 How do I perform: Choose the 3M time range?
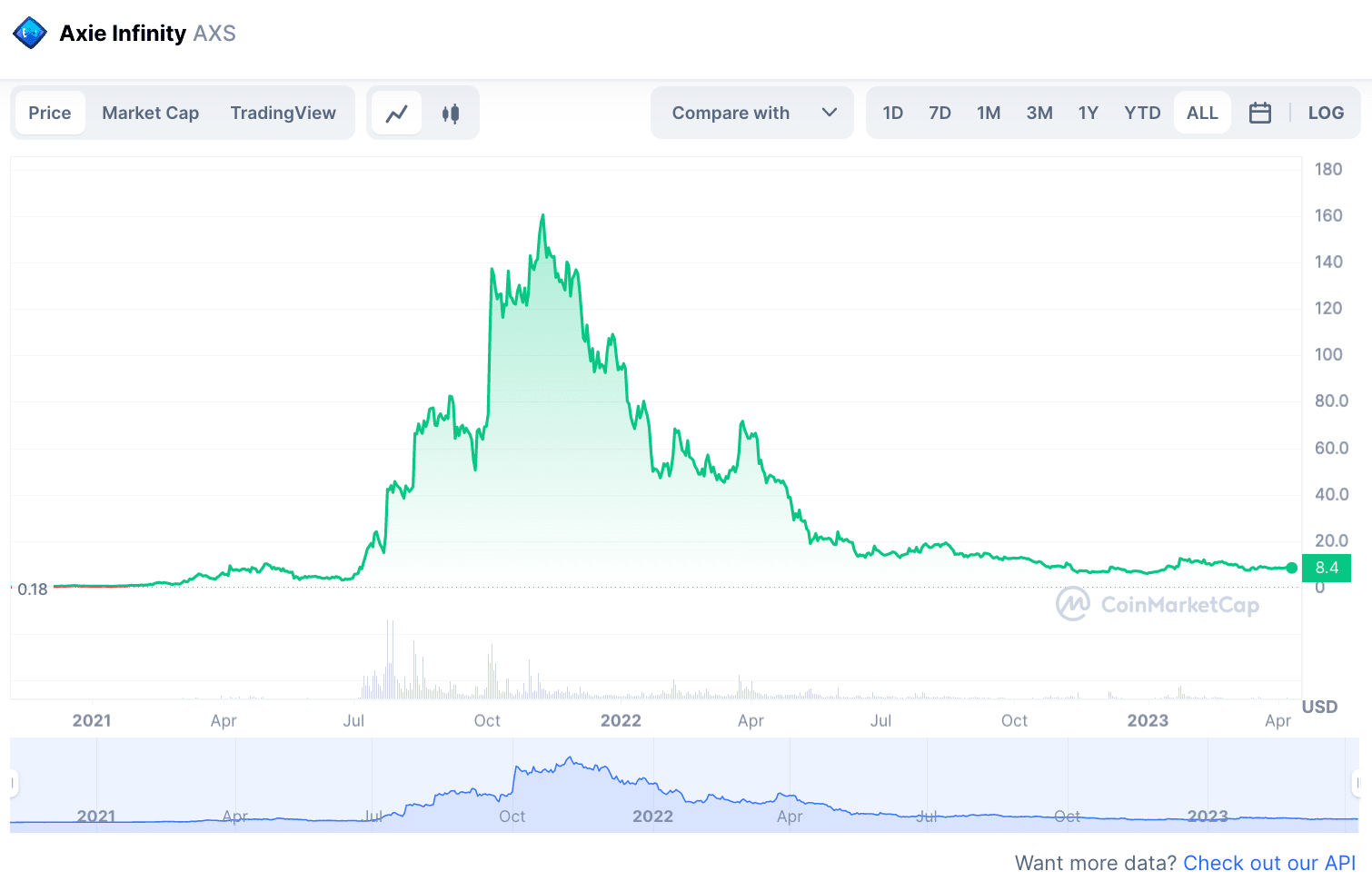click(x=1039, y=113)
